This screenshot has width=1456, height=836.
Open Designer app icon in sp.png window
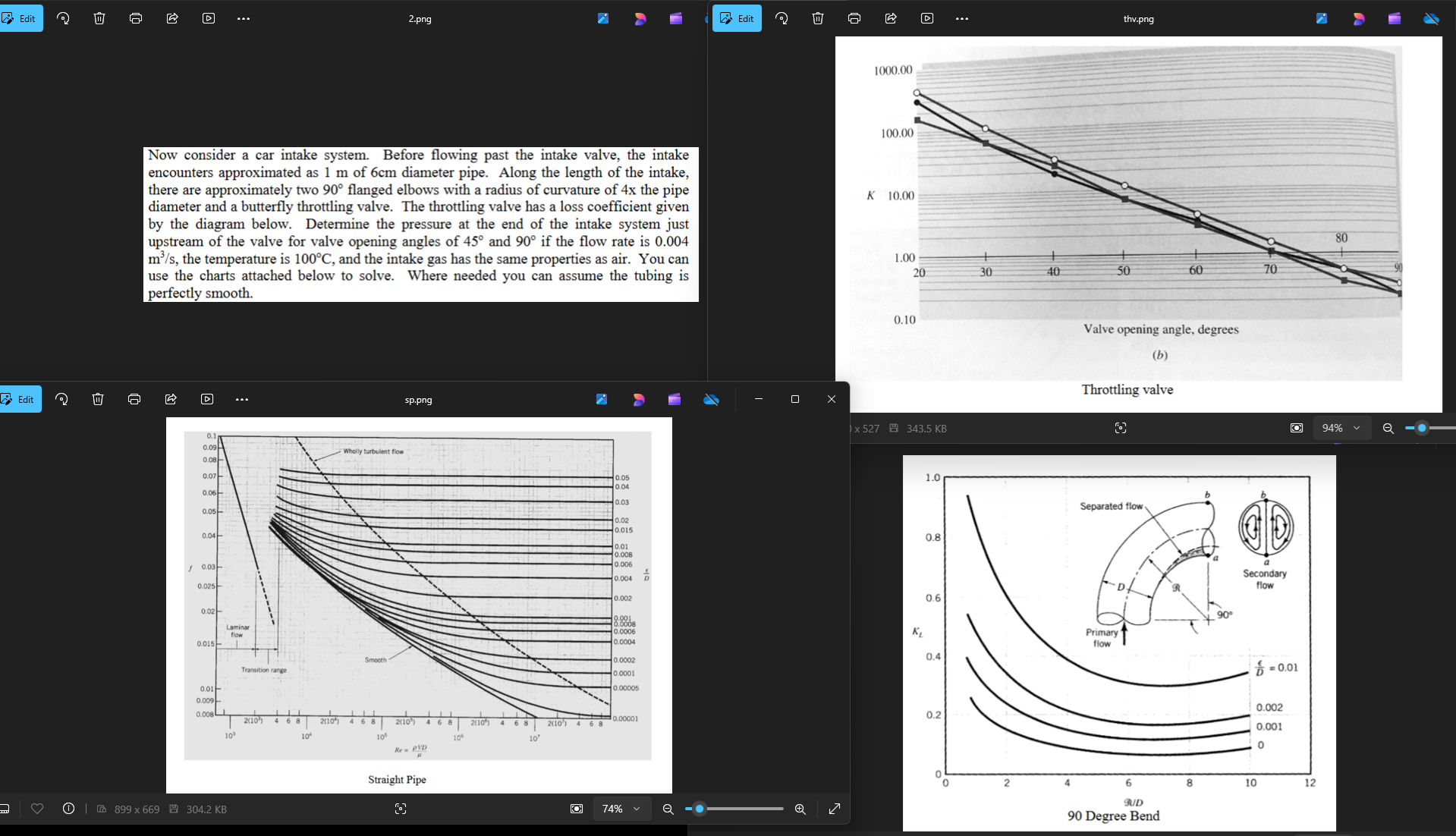(638, 399)
